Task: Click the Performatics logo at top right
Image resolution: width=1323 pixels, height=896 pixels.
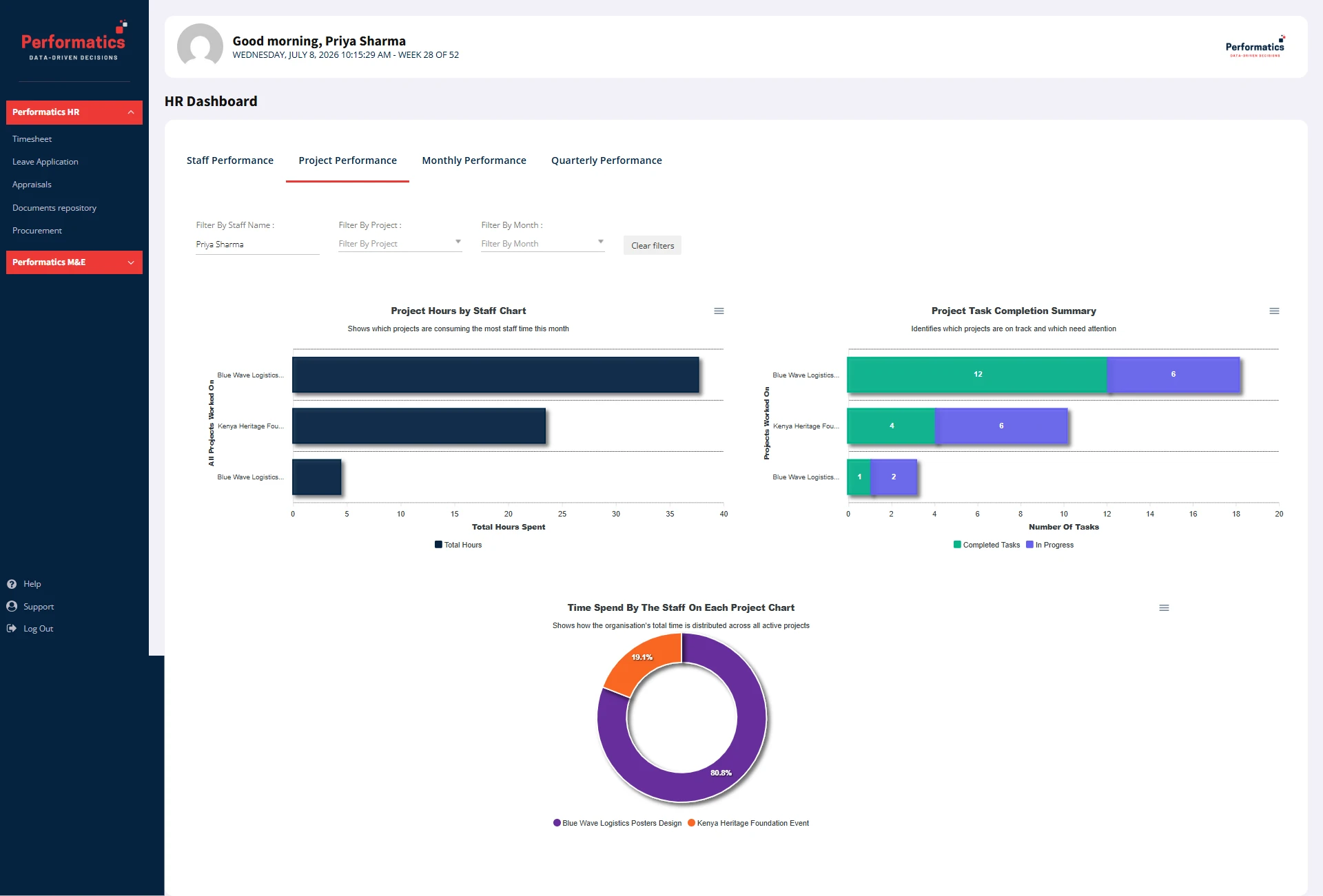Action: tap(1255, 46)
